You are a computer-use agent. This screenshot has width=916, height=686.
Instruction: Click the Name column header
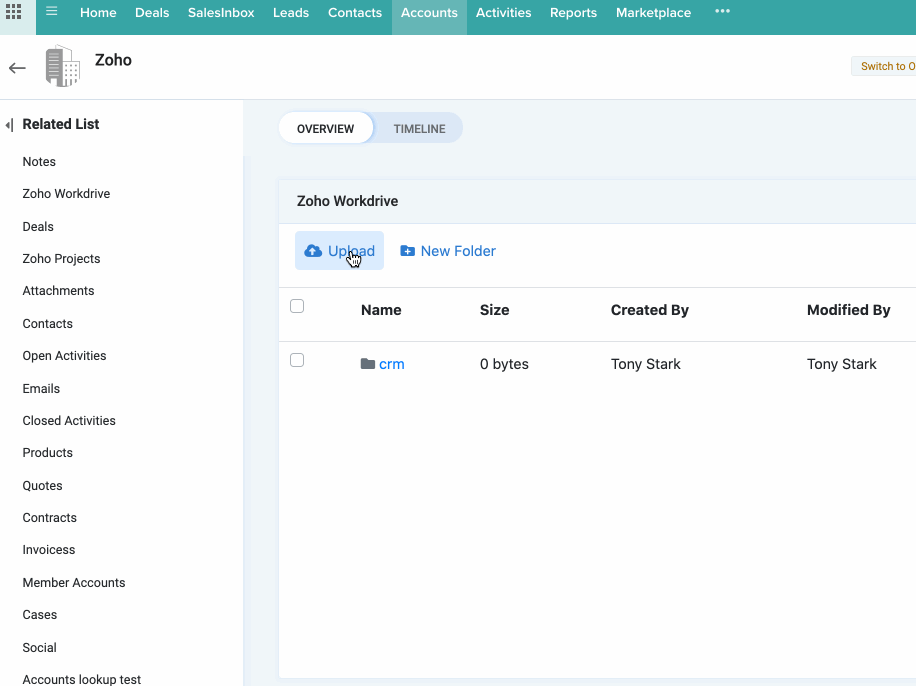pyautogui.click(x=381, y=310)
